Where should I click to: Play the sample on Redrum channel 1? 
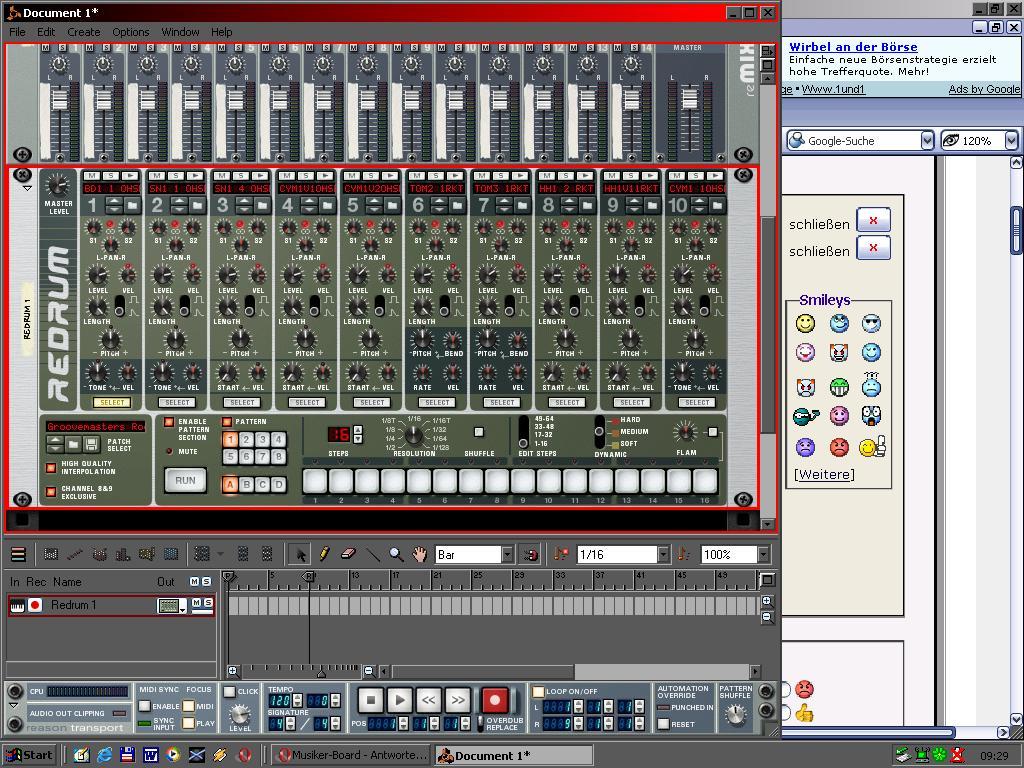coord(130,176)
